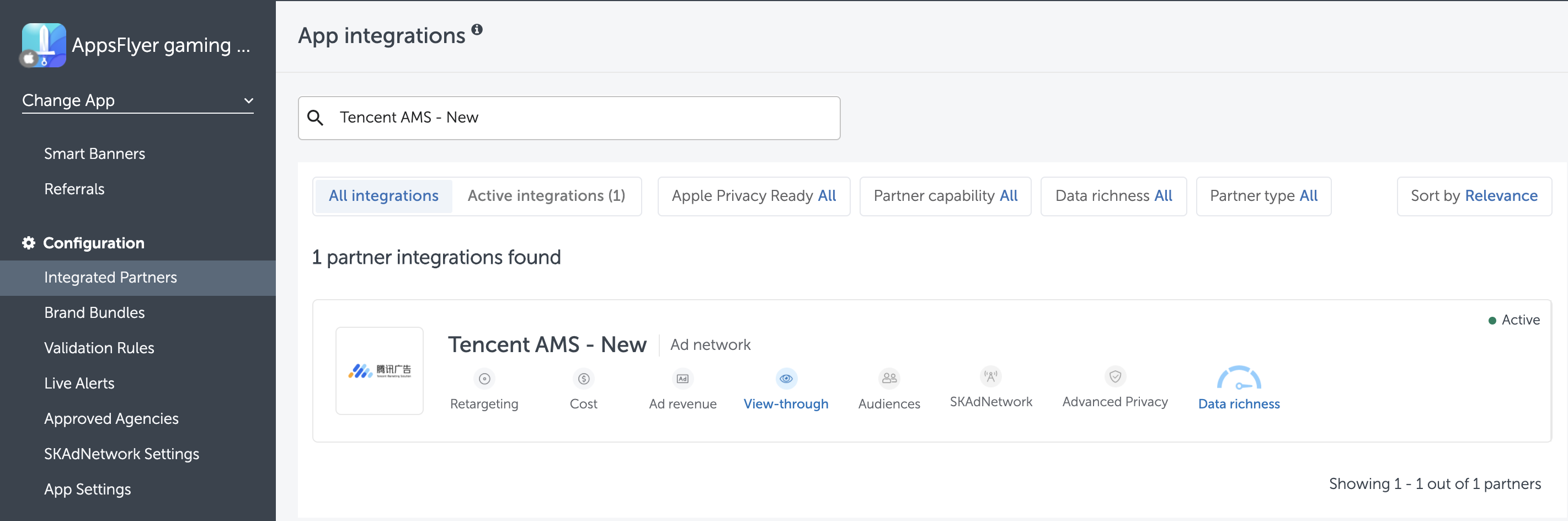Open Referrals in sidebar
The image size is (1568, 521).
(74, 189)
